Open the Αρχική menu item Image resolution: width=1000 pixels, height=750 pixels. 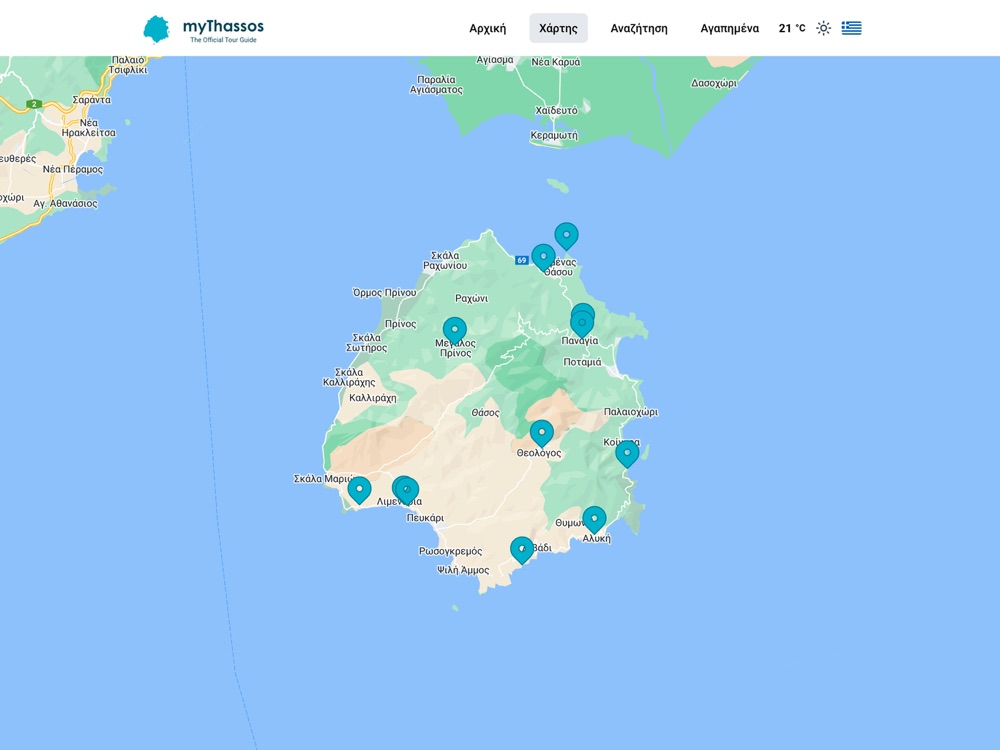pyautogui.click(x=487, y=28)
